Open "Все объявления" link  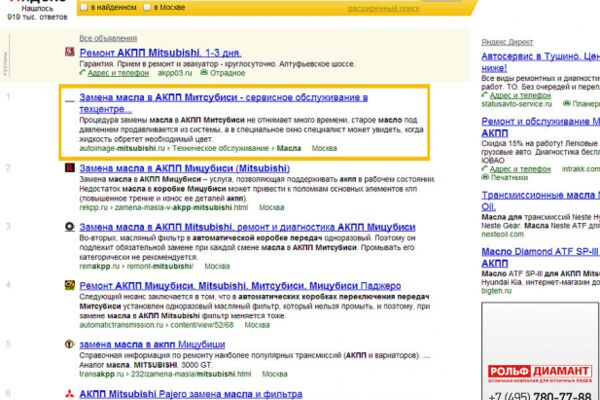108,38
